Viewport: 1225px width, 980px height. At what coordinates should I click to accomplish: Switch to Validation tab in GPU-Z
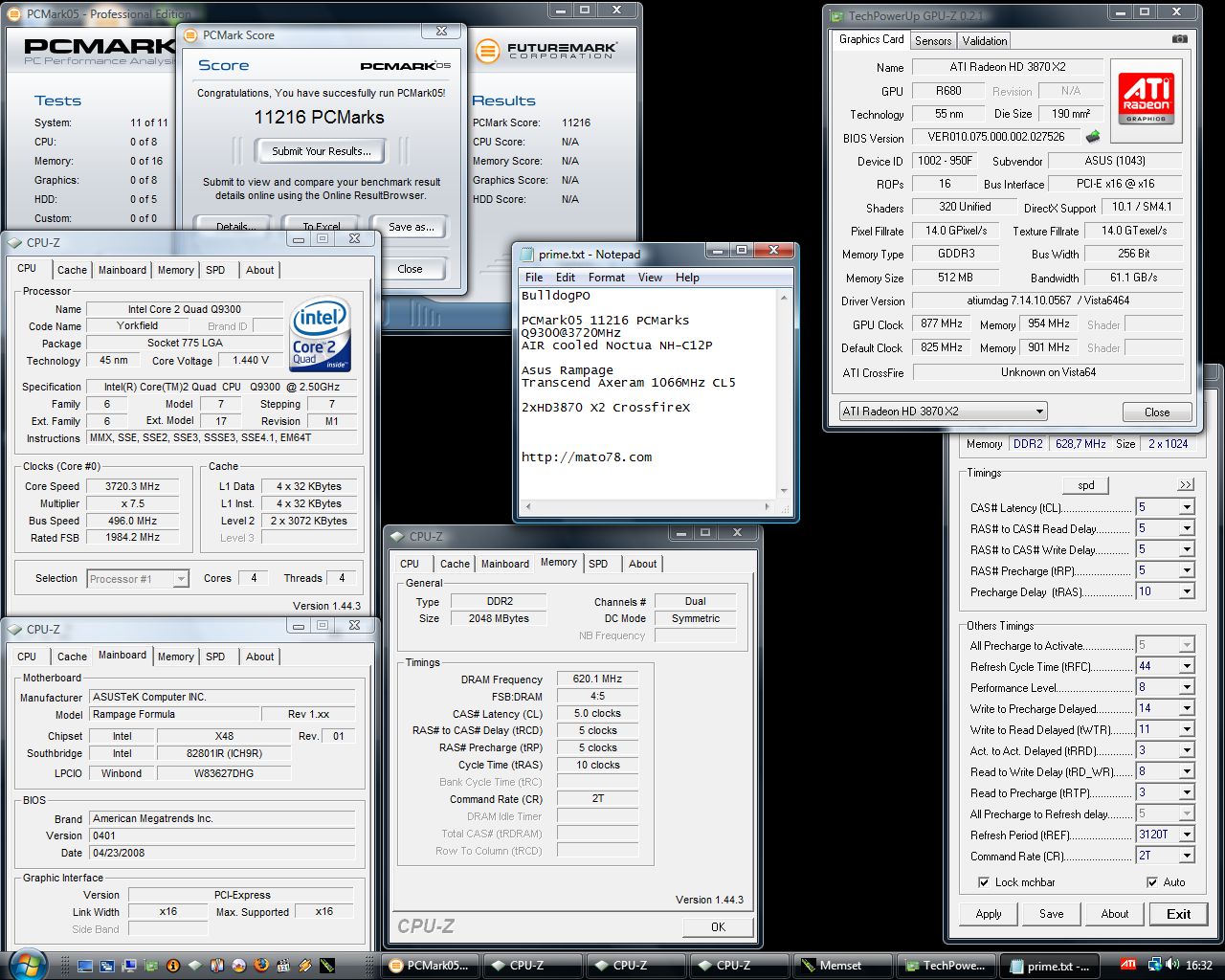tap(985, 41)
